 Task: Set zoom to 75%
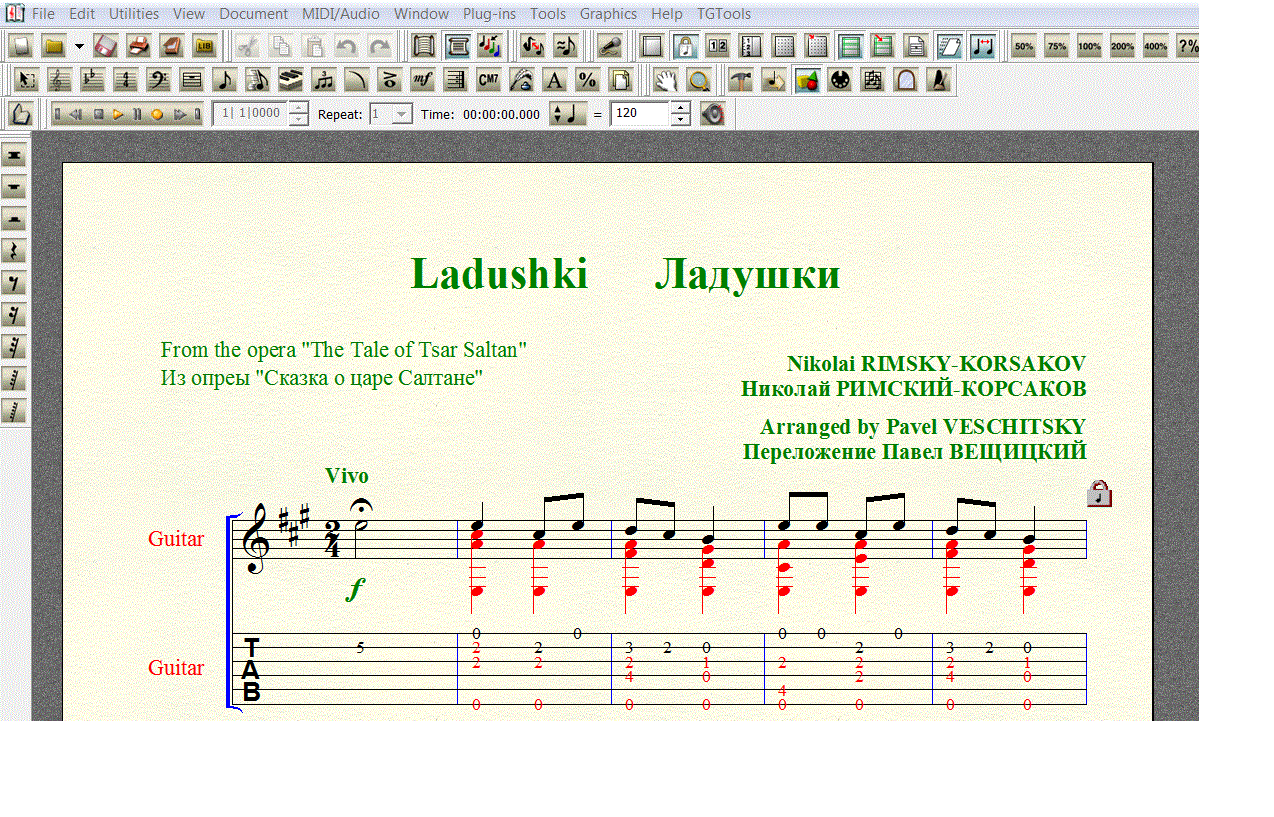[x=1057, y=46]
